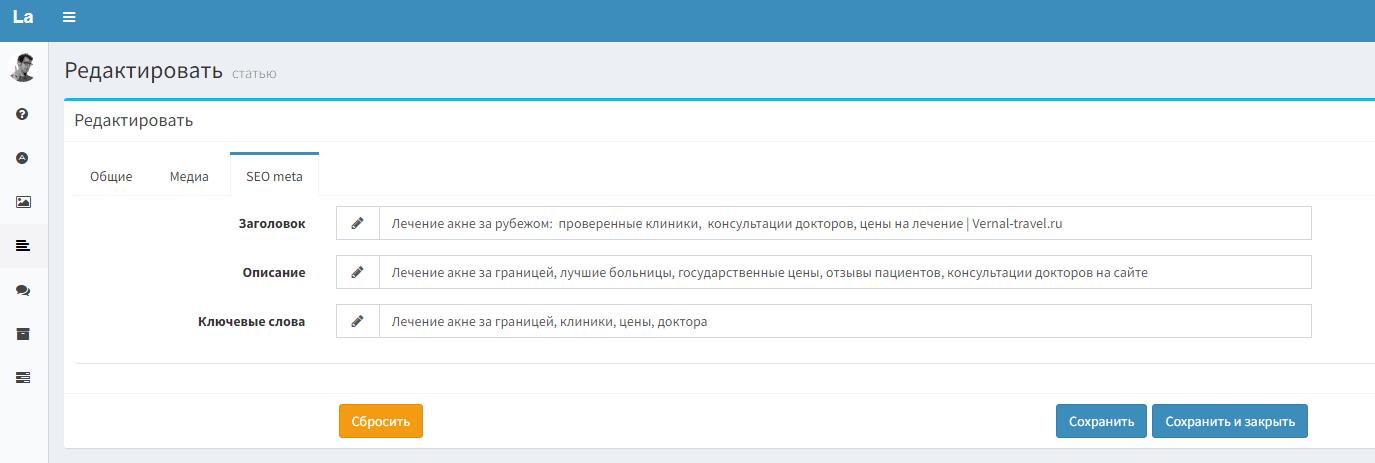The image size is (1375, 463).
Task: Click the pencil icon beside Заголовок field
Action: coord(358,224)
